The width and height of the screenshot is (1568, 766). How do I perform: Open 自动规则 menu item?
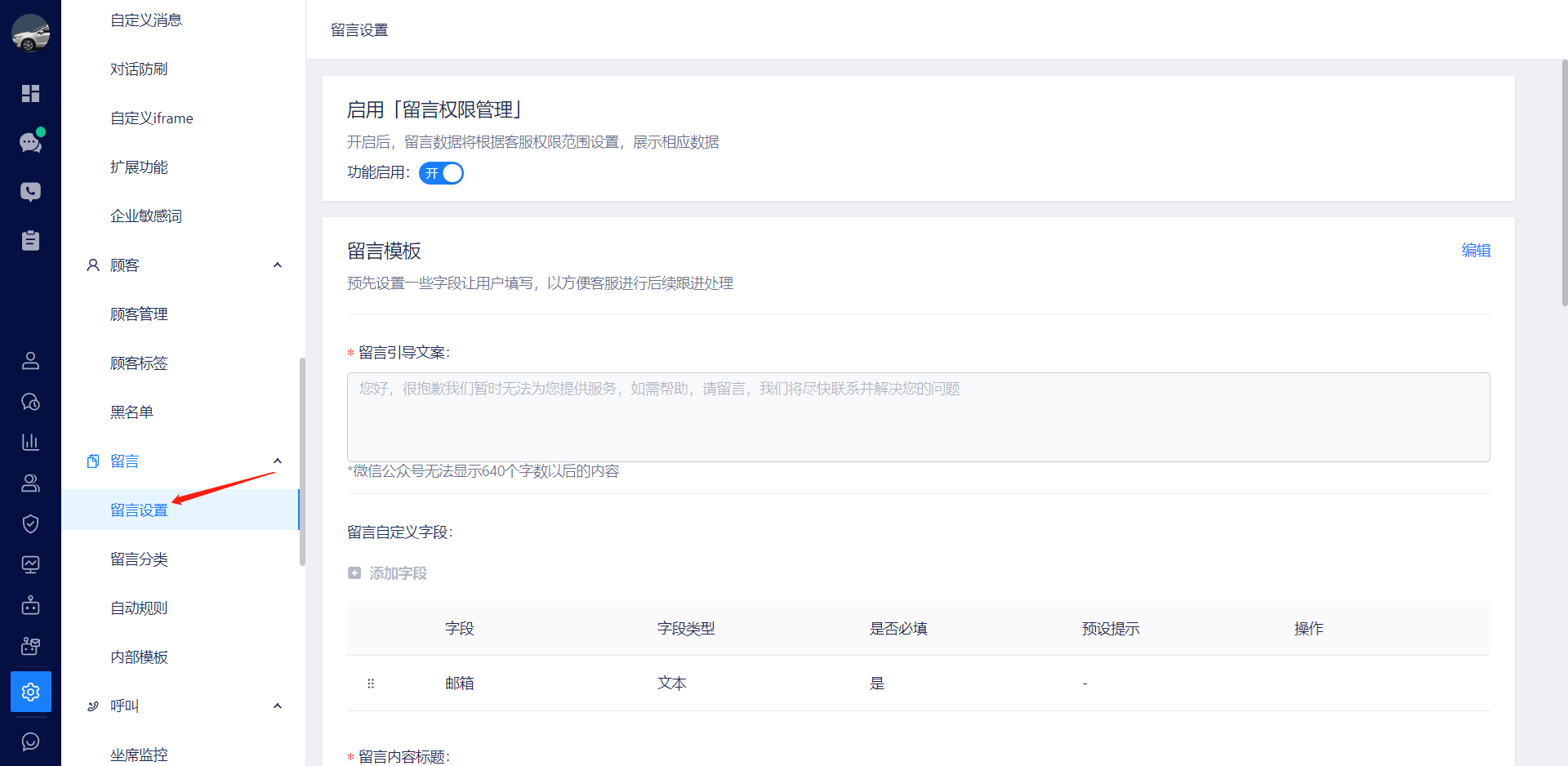tap(139, 608)
